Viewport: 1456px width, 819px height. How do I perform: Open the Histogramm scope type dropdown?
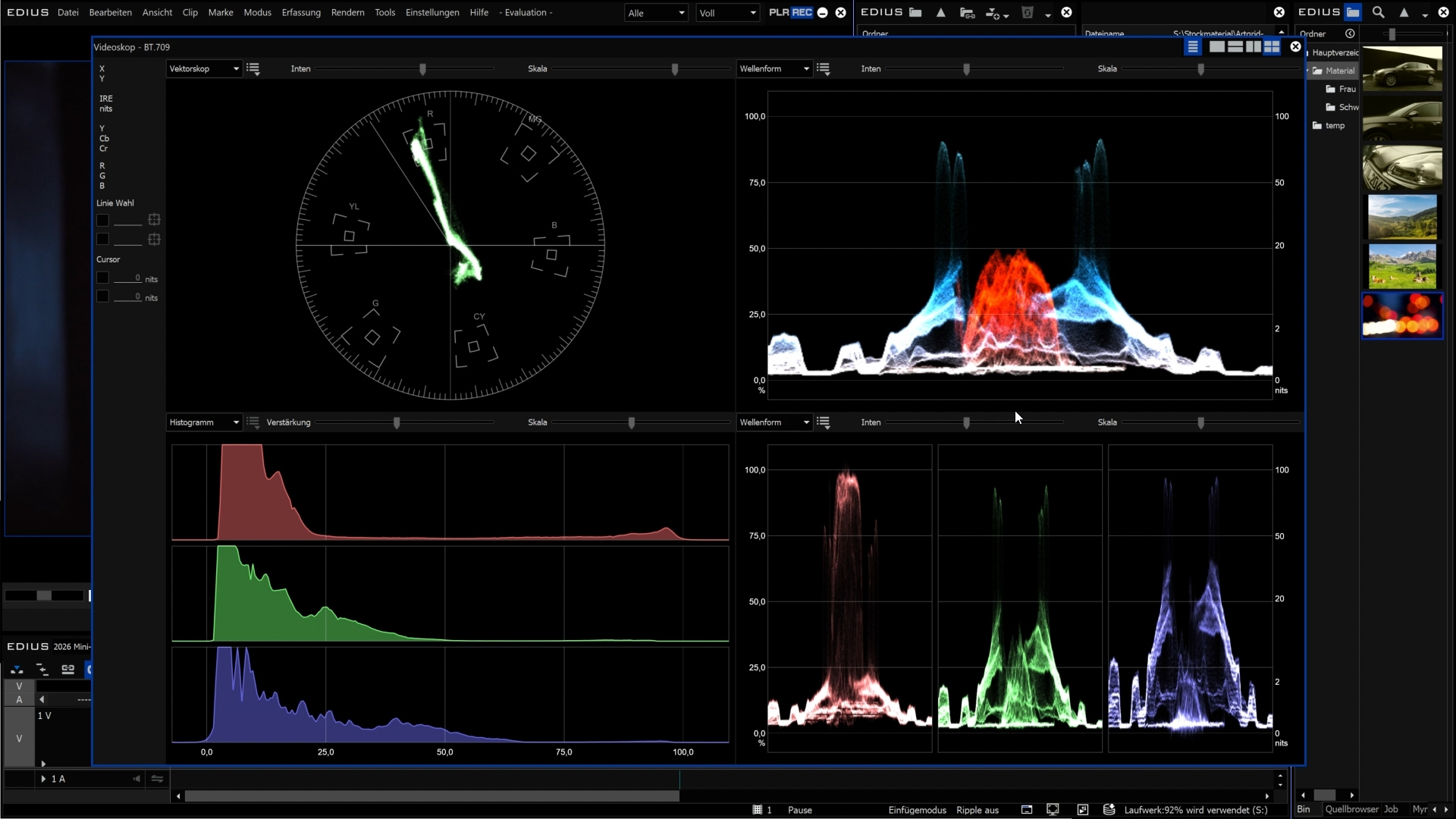[x=203, y=422]
